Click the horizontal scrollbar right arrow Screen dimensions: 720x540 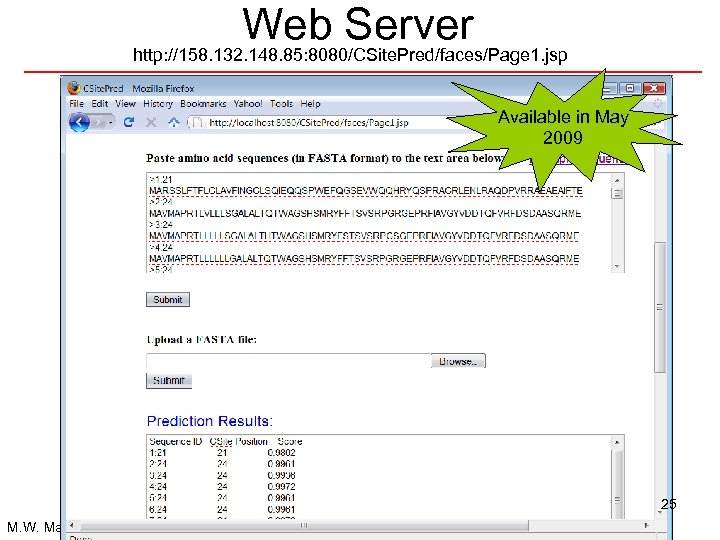point(646,525)
